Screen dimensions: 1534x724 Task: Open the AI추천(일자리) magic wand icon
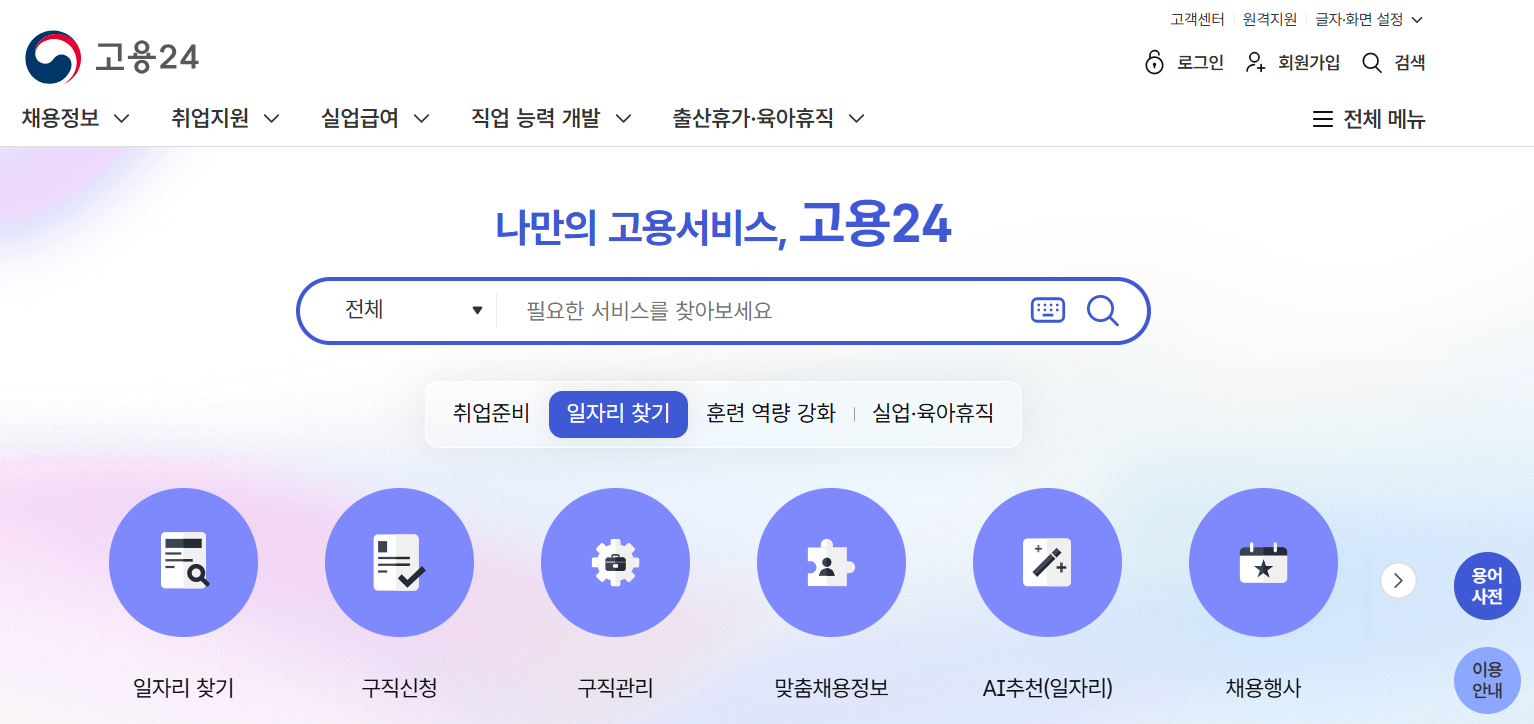coord(1047,563)
